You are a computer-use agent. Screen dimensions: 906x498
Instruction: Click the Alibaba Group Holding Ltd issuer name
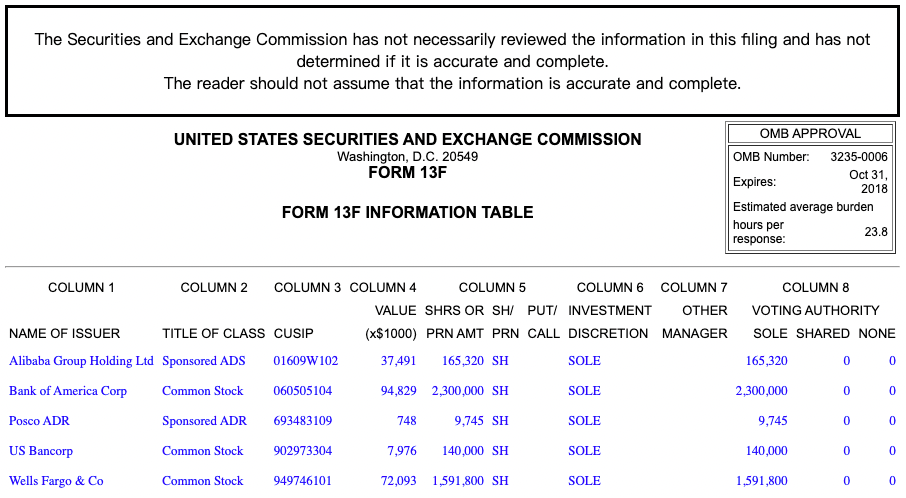click(x=81, y=361)
